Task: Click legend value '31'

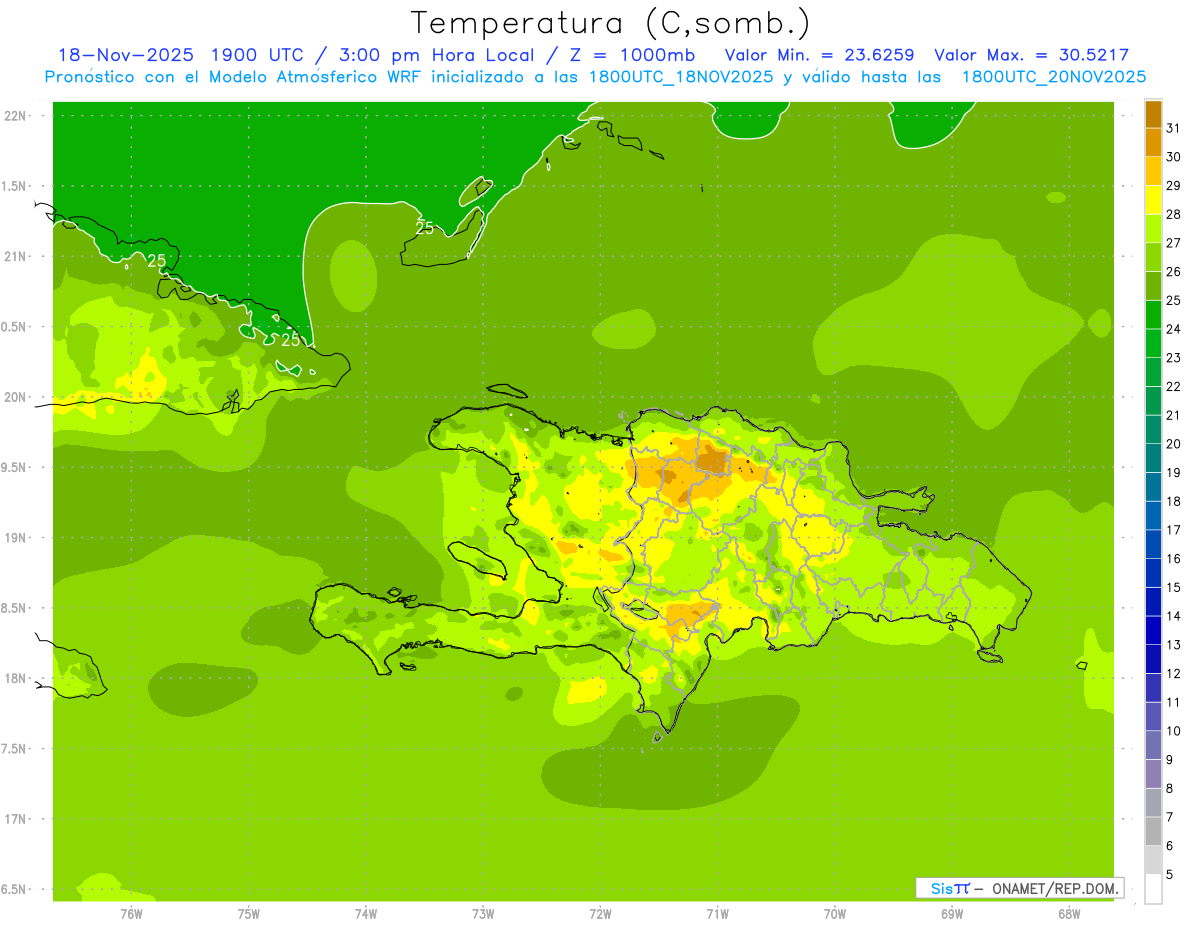Action: coord(1173,128)
